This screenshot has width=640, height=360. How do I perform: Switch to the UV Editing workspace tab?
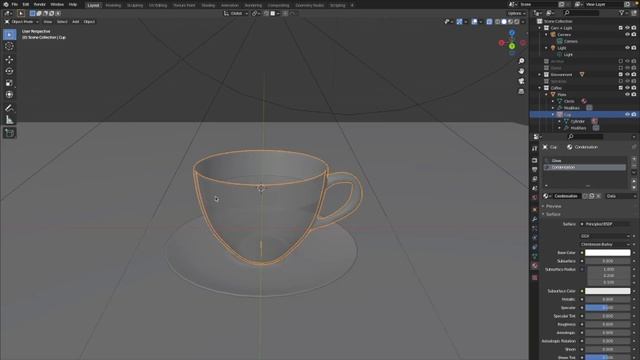[x=158, y=5]
